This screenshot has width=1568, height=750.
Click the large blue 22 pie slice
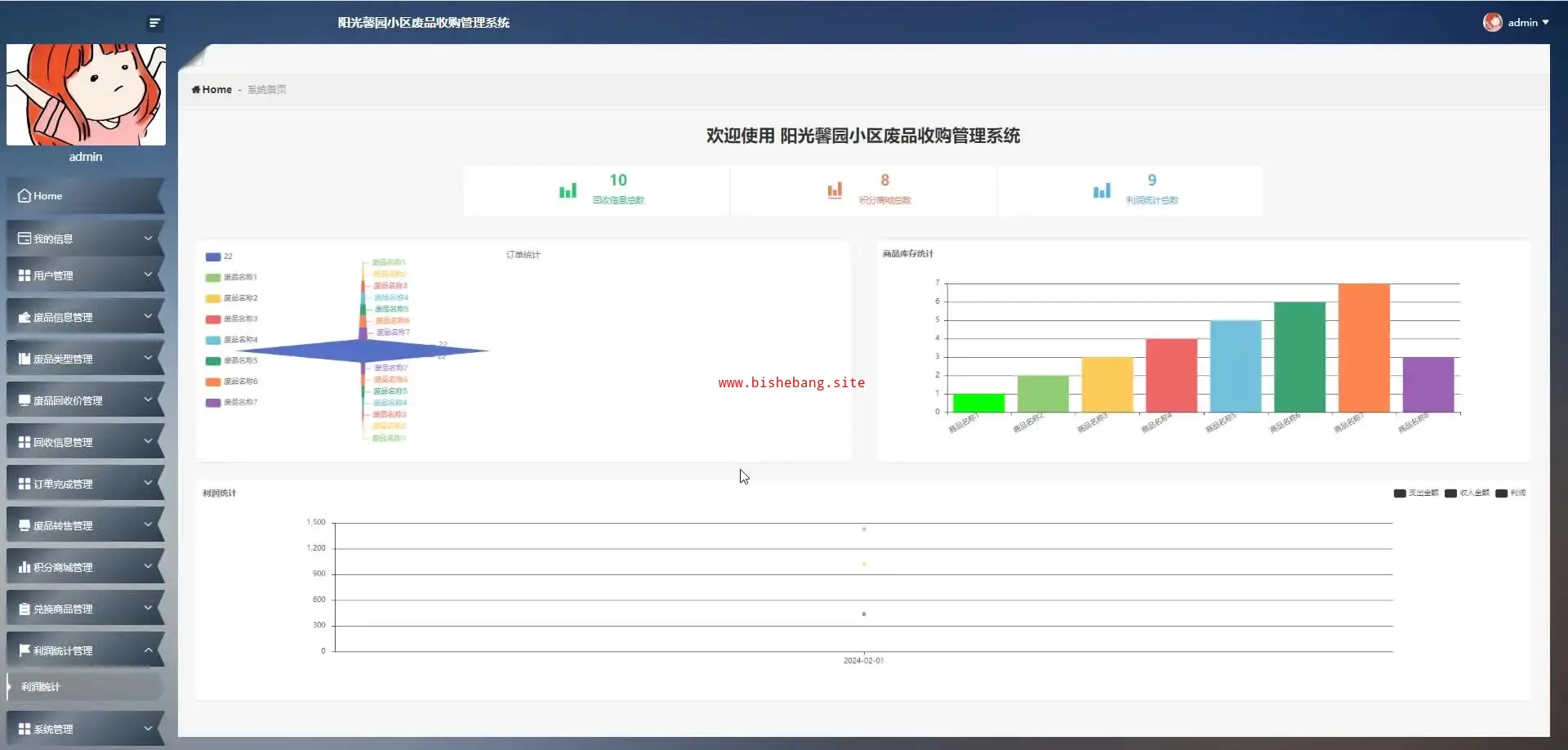[x=362, y=351]
